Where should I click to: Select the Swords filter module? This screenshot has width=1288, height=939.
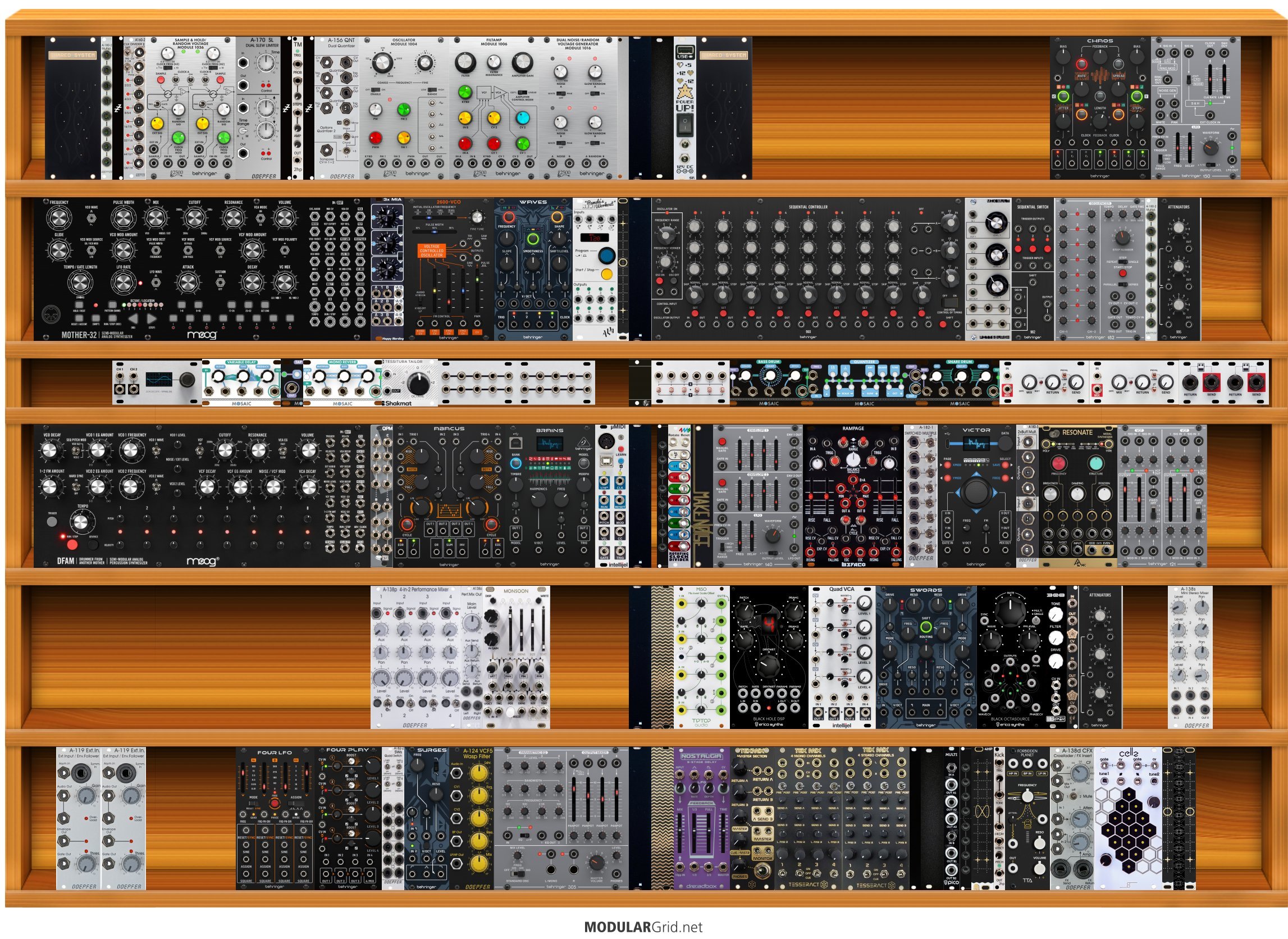point(925,657)
